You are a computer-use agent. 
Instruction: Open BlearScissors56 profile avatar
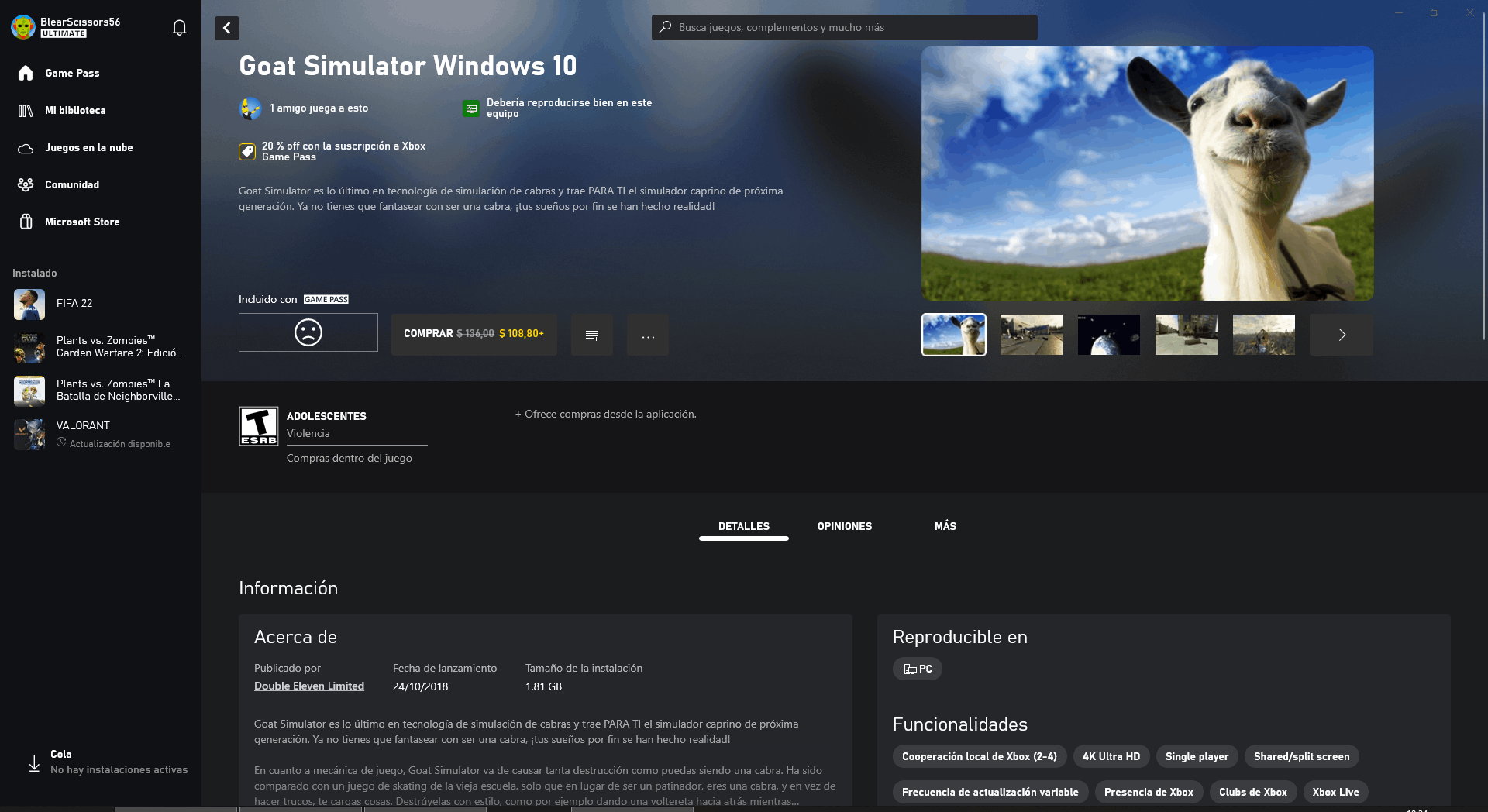coord(23,27)
